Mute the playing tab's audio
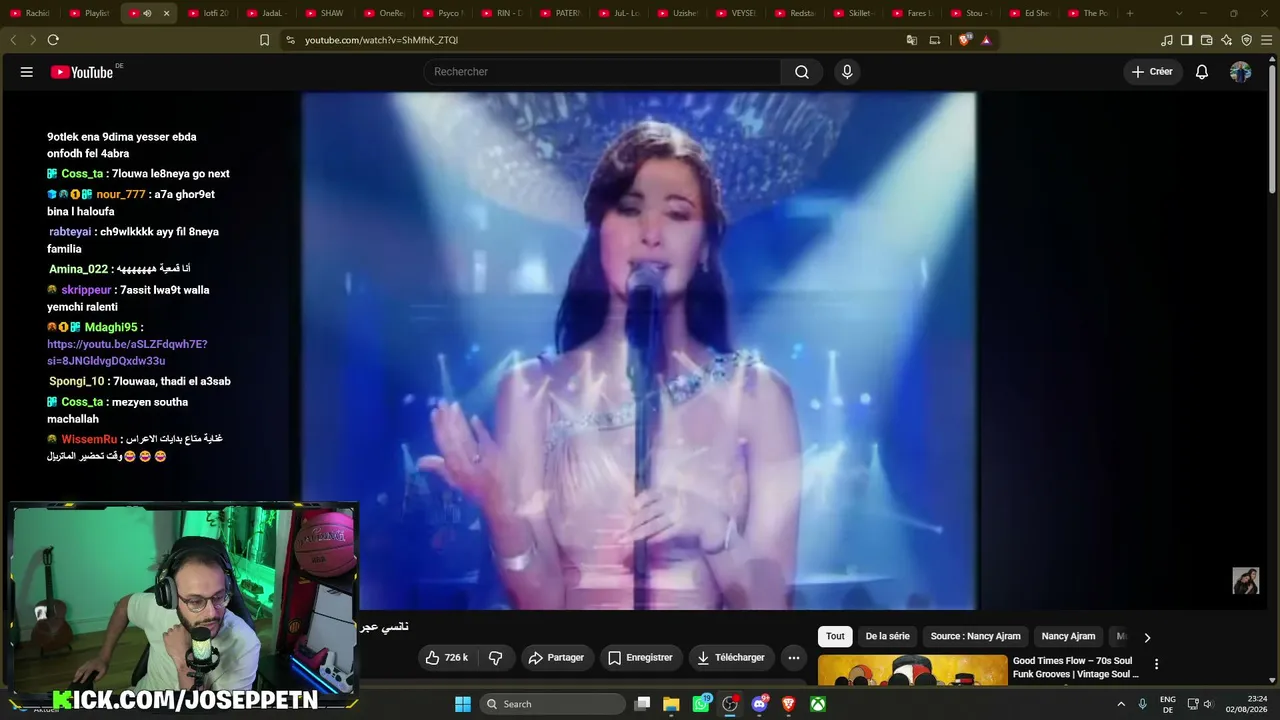 point(147,13)
